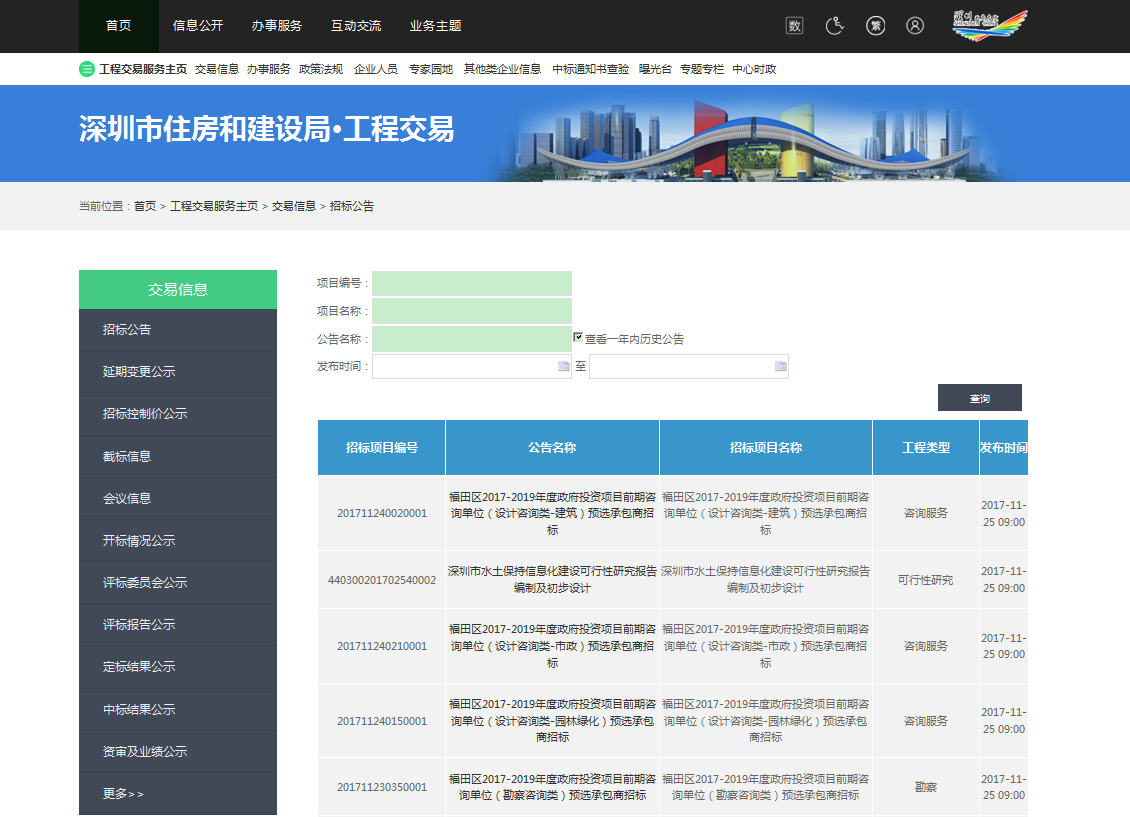Viewport: 1130px width, 817px height.
Task: Open the user account icon
Action: click(915, 26)
